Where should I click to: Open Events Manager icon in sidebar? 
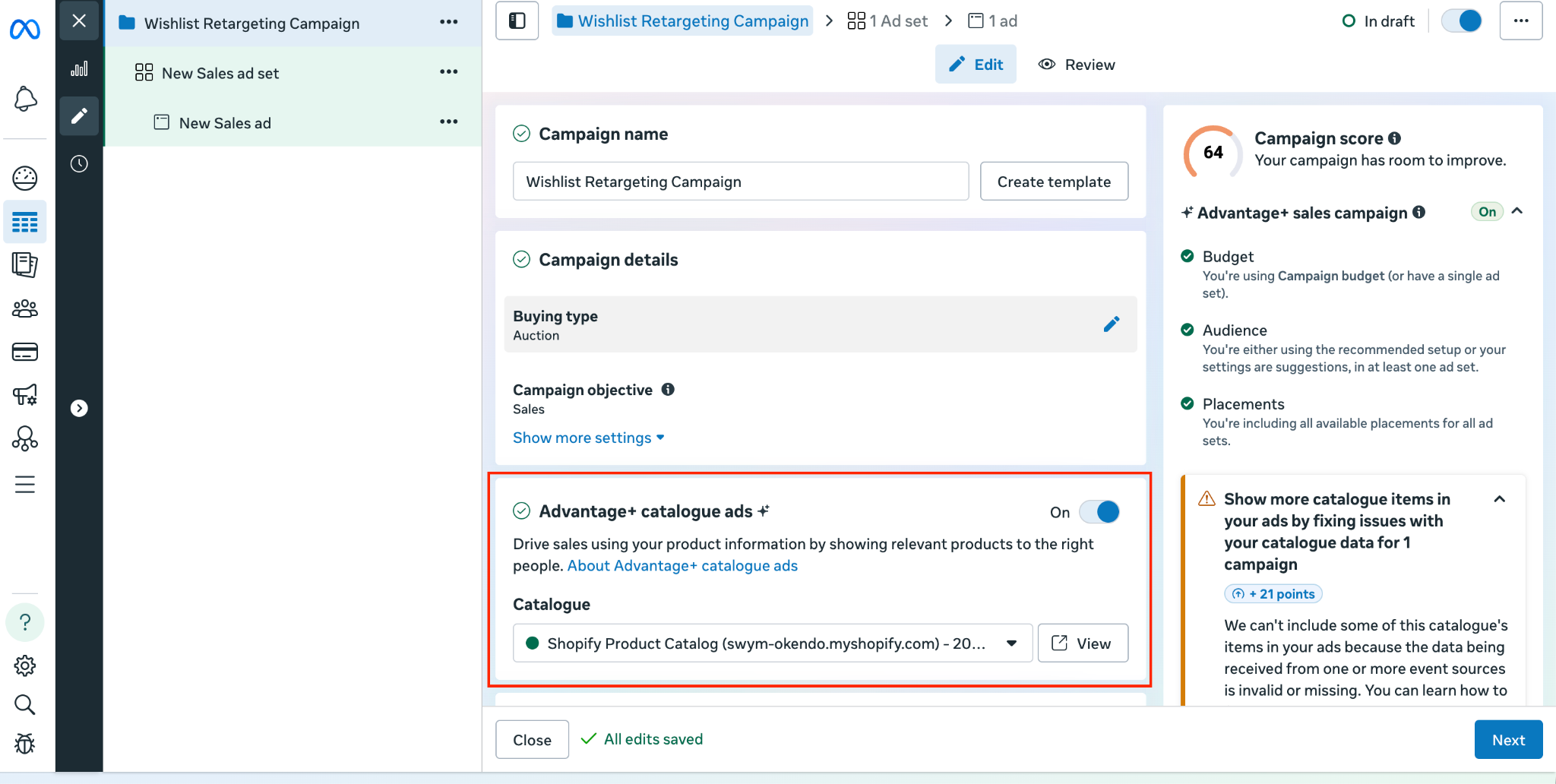(25, 438)
